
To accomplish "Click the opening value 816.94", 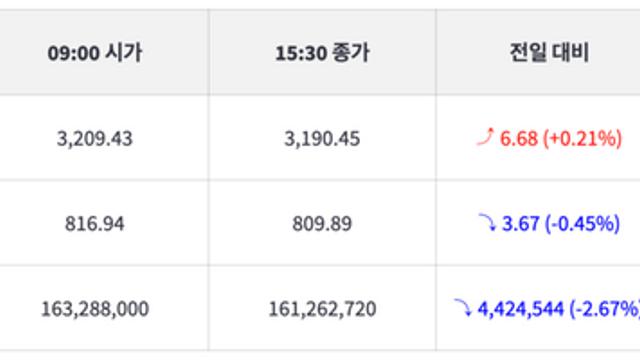I will pyautogui.click(x=95, y=224).
